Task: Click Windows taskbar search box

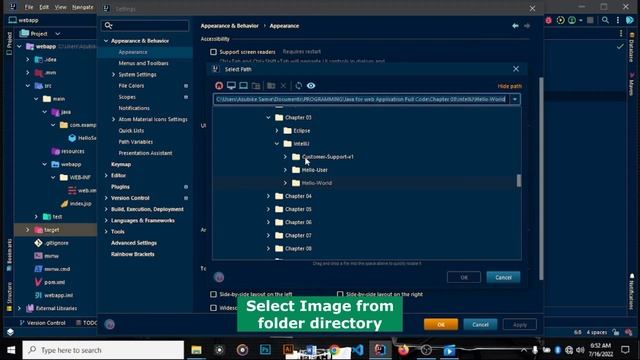Action: point(103,350)
